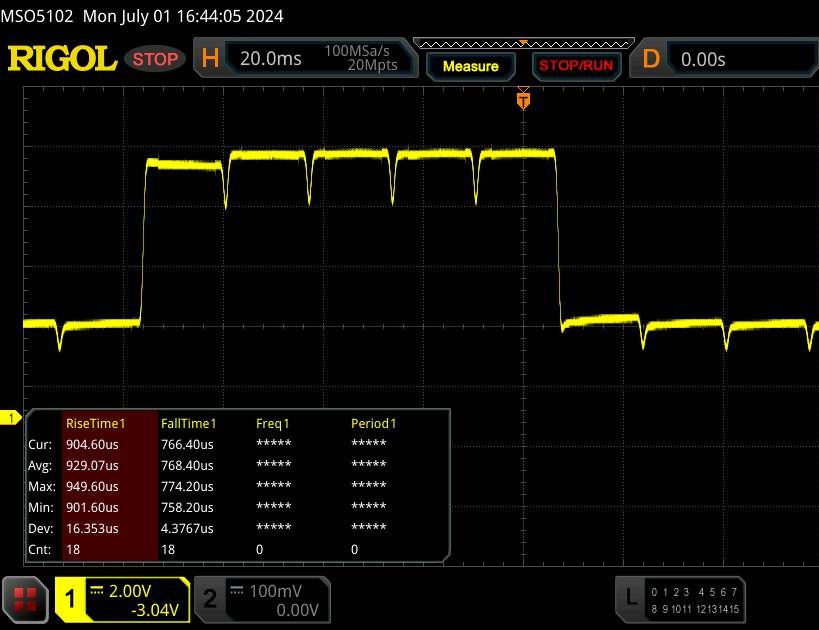Click the average fall time 768.40us

point(187,465)
